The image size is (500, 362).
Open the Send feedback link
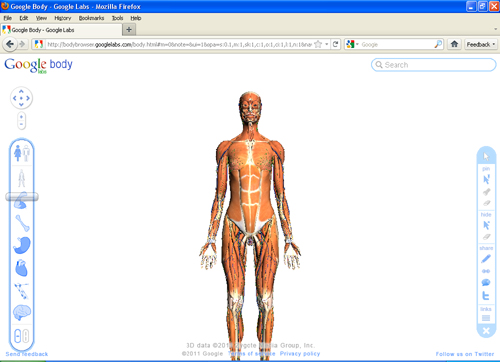coord(27,354)
